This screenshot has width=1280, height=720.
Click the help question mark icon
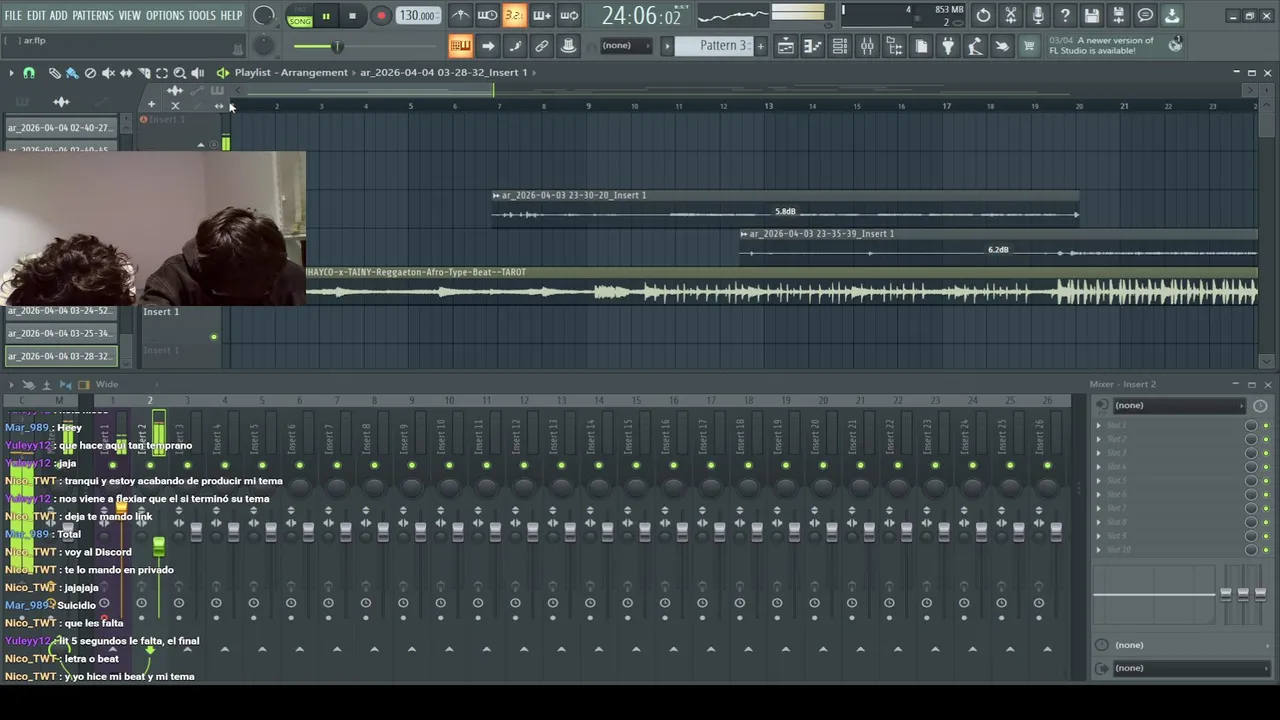[1065, 16]
